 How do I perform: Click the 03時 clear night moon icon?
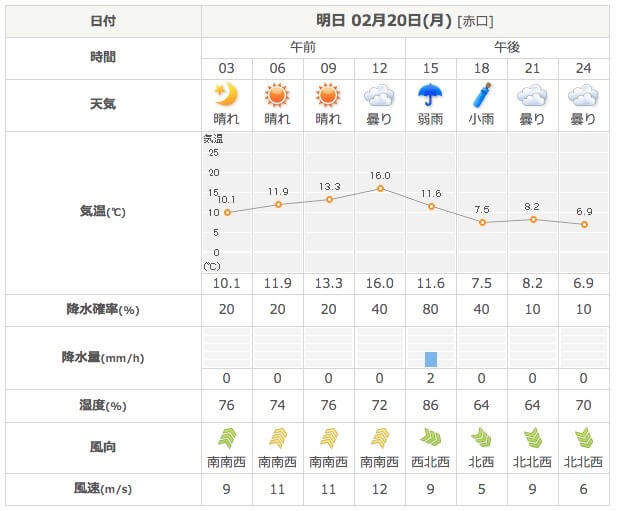pos(227,96)
